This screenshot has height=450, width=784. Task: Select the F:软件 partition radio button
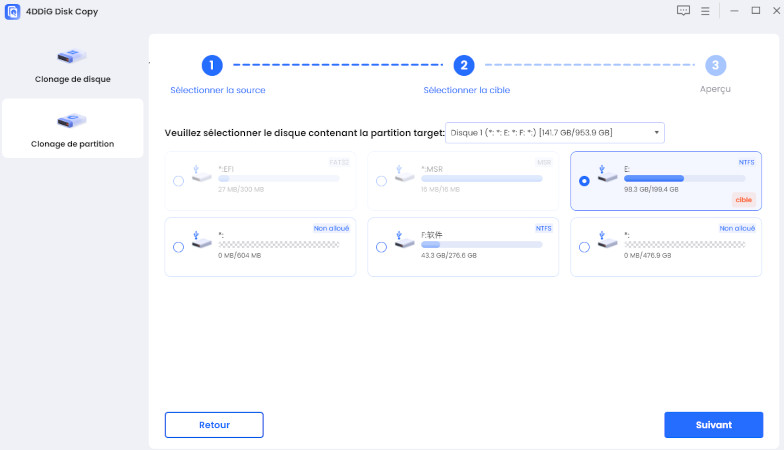pyautogui.click(x=381, y=247)
